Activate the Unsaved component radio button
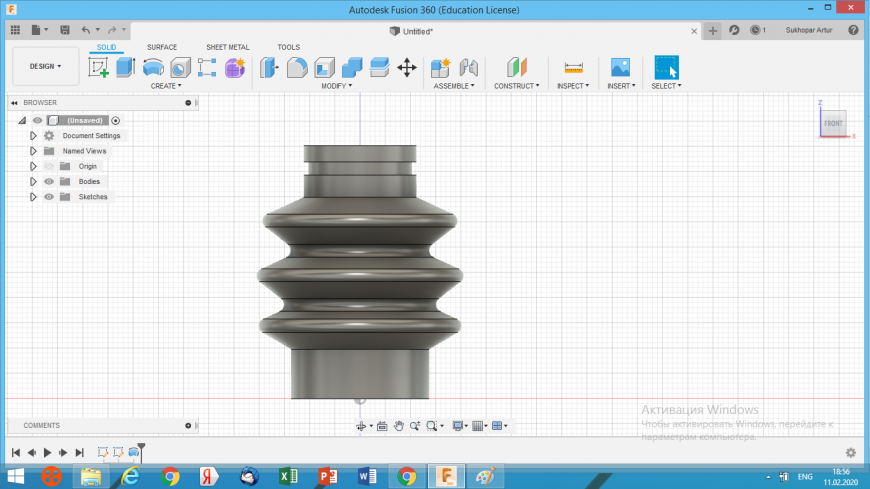 point(115,120)
